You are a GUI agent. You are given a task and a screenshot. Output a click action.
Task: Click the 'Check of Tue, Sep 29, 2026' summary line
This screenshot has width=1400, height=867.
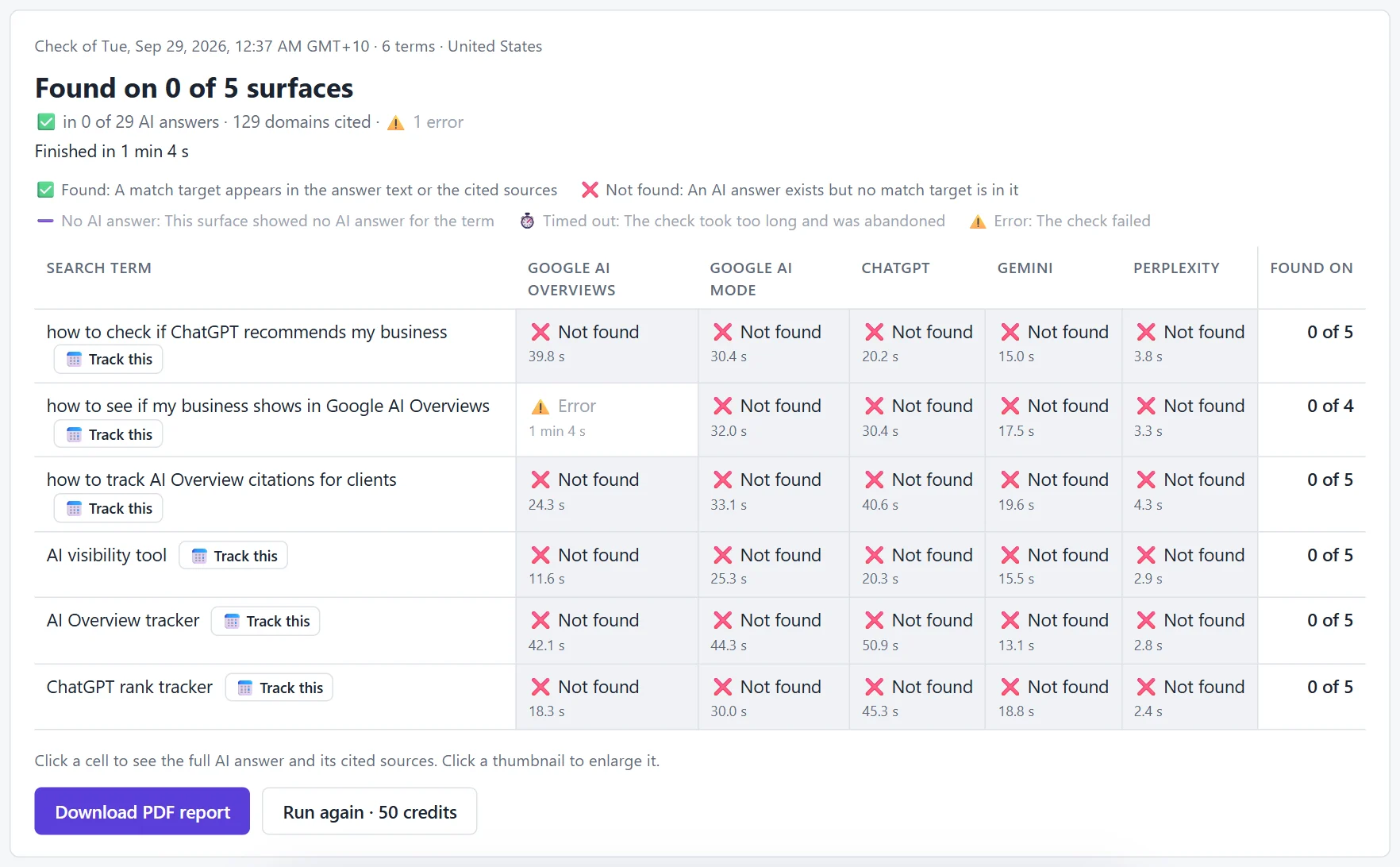click(288, 46)
